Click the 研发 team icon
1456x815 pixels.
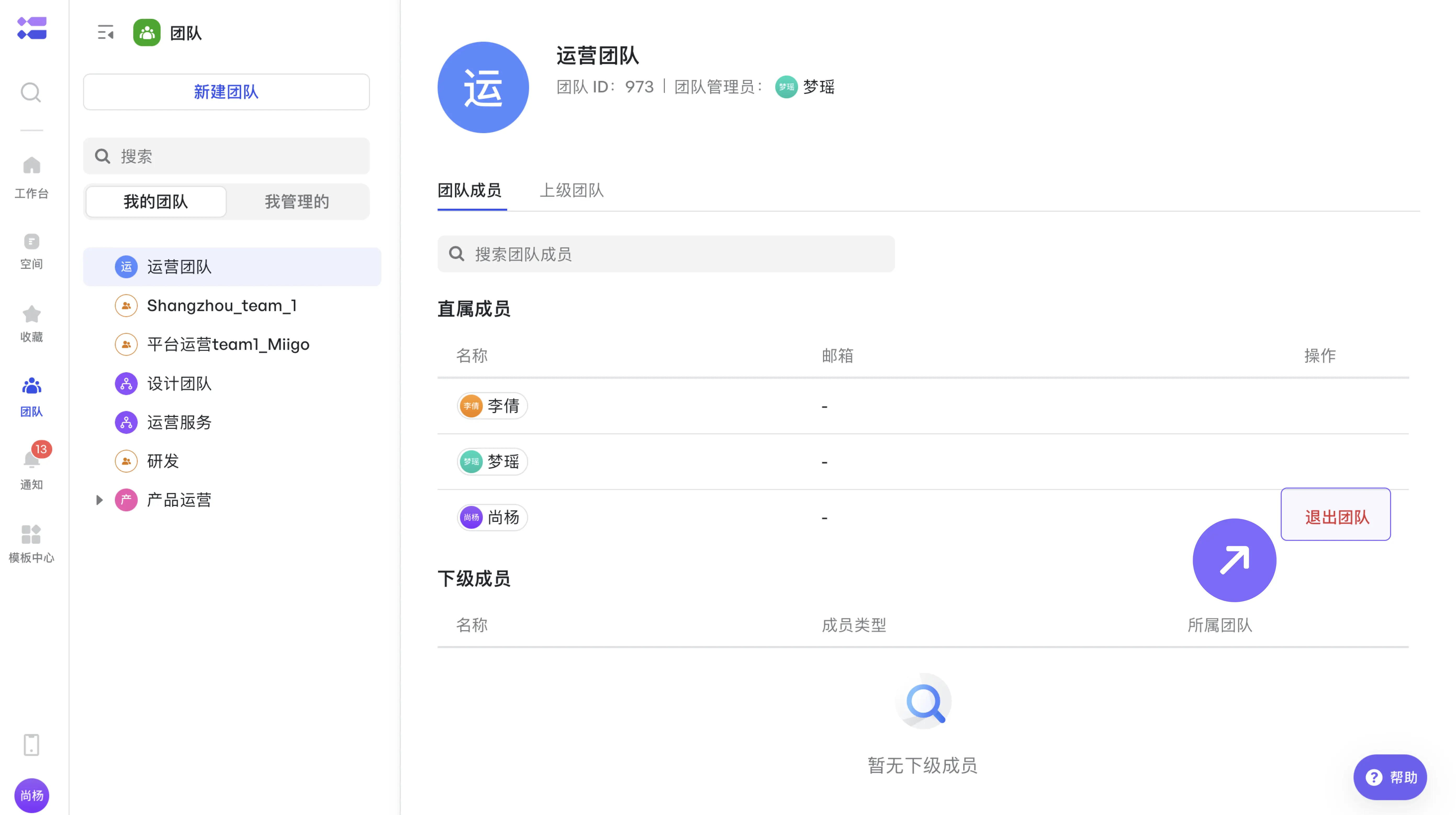click(126, 461)
